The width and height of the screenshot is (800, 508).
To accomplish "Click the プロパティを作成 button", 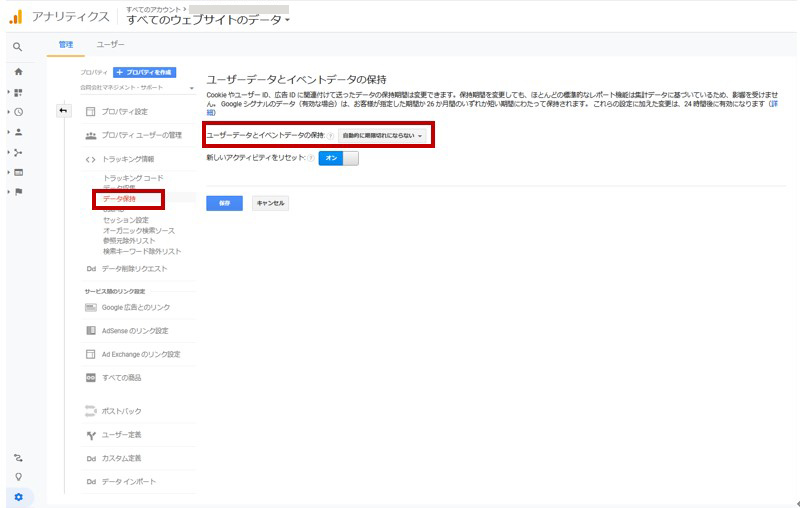I will (x=144, y=73).
